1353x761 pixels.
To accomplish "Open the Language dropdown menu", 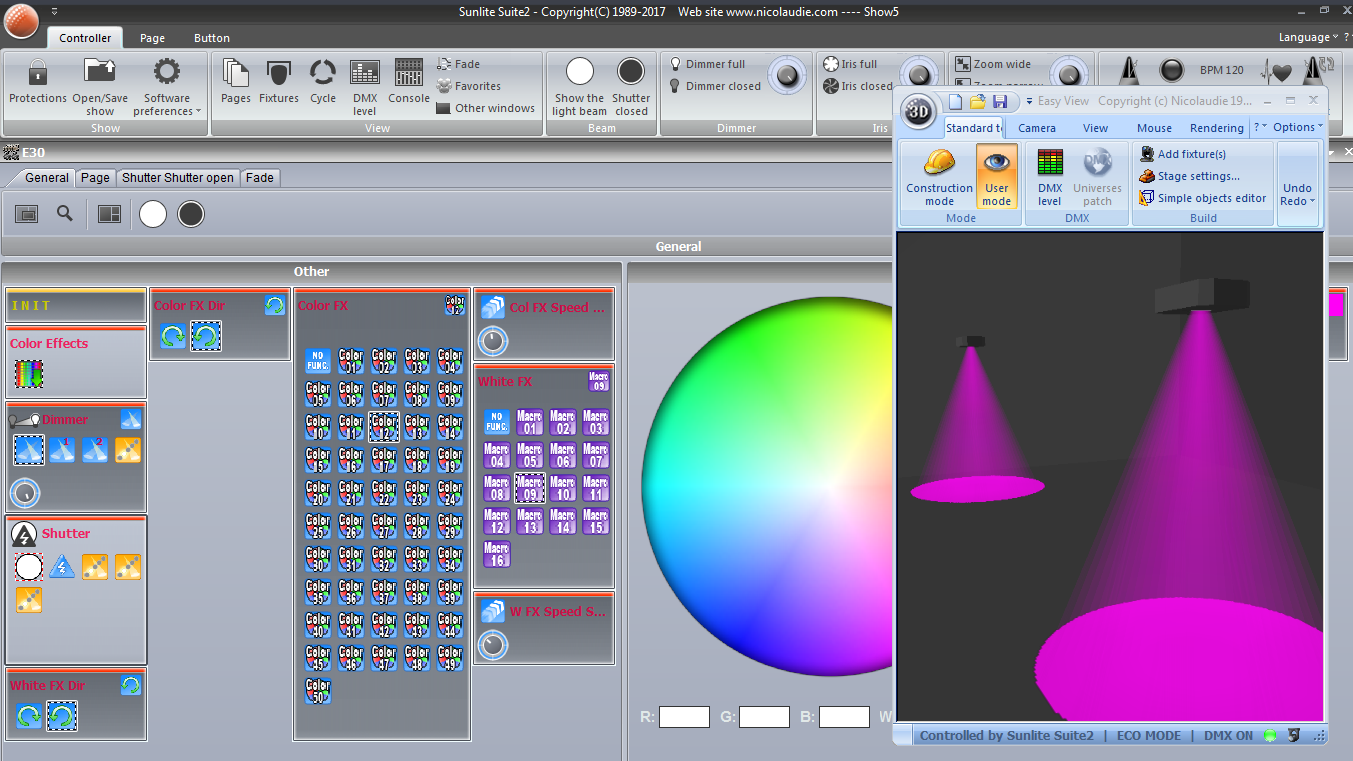I will pyautogui.click(x=1308, y=37).
